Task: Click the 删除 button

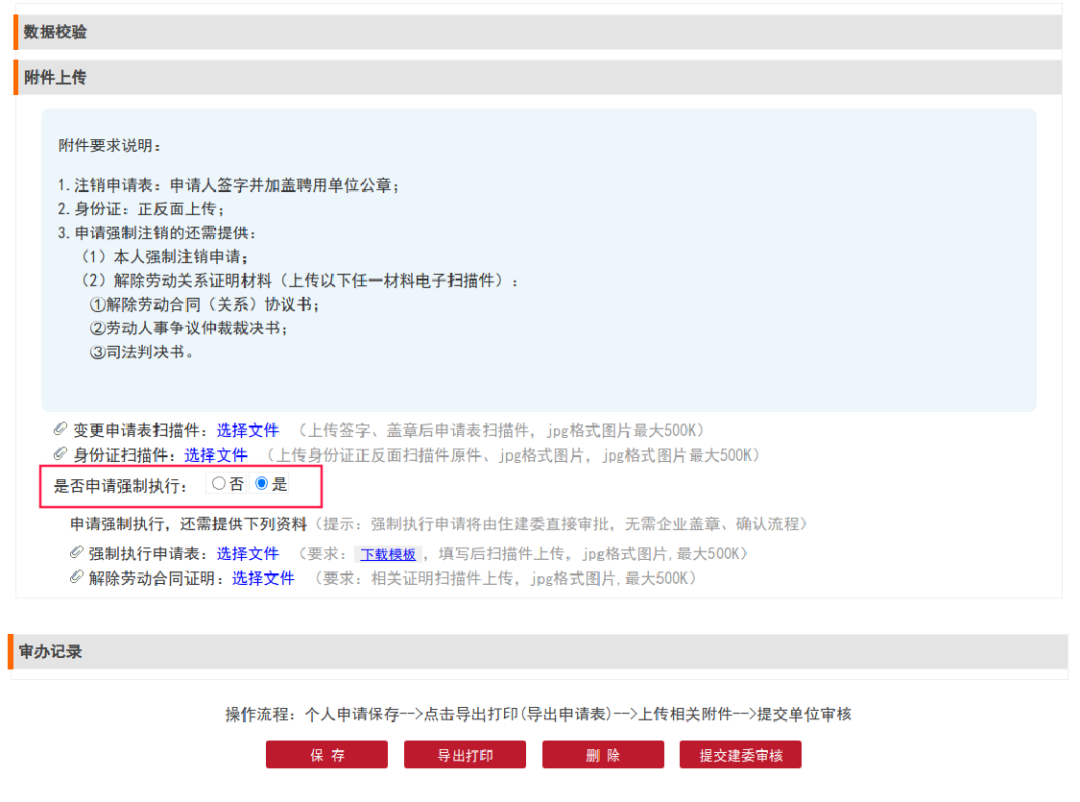Action: click(x=603, y=755)
